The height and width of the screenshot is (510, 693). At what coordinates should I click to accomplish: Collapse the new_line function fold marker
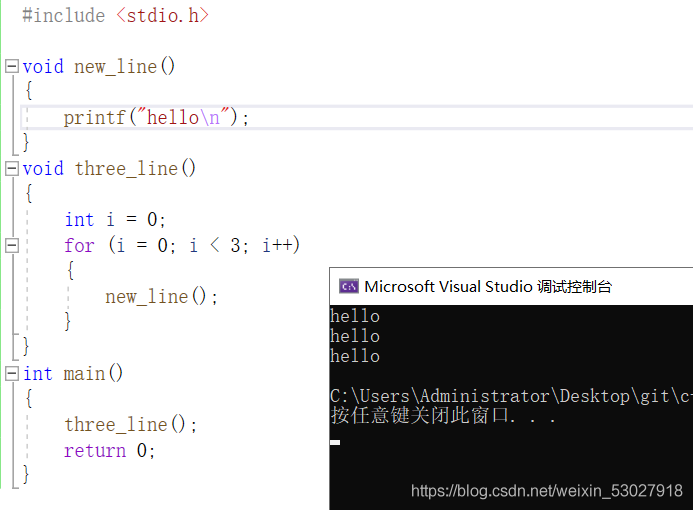[12, 66]
